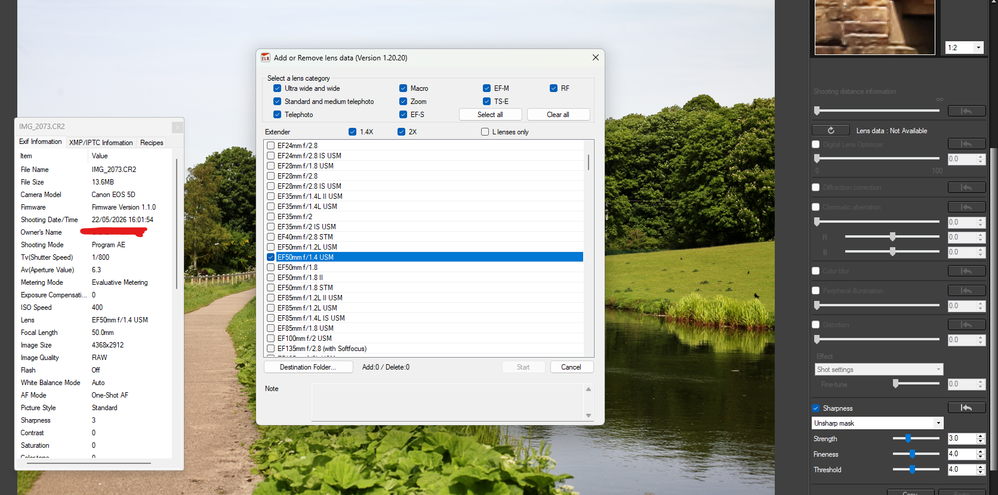The width and height of the screenshot is (998, 495).
Task: Click the revert arrow beside Distortion
Action: tap(966, 324)
